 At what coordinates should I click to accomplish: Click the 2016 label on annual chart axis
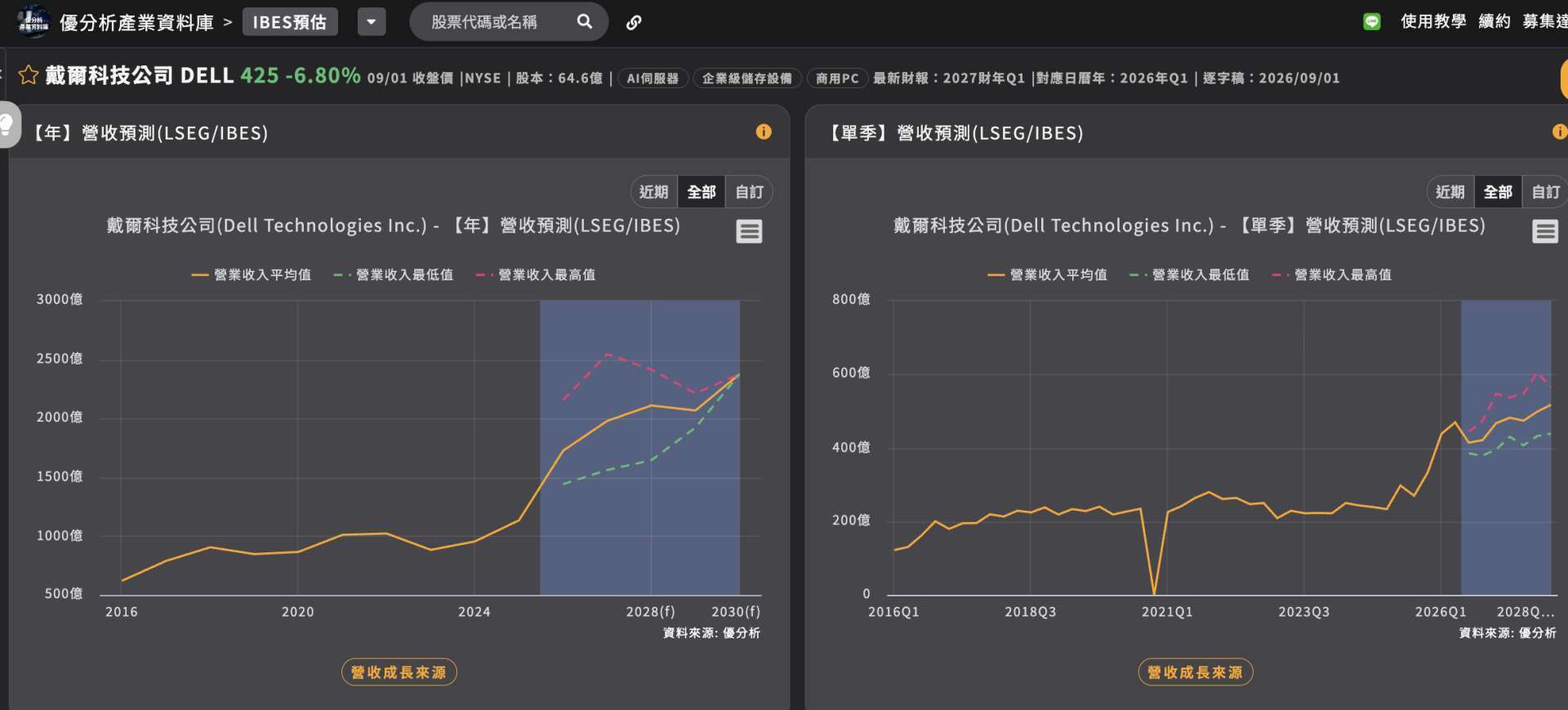click(x=122, y=612)
